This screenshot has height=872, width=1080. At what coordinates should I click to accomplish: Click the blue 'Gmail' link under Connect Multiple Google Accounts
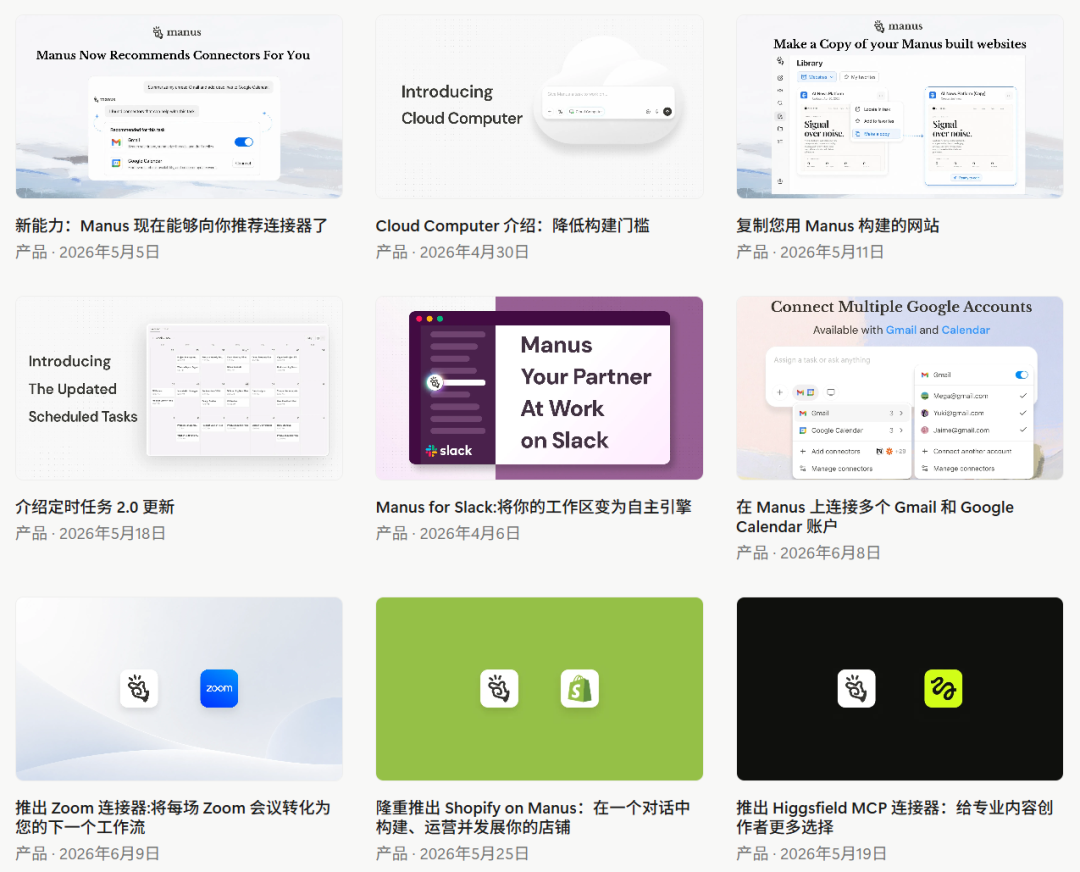[x=901, y=330]
